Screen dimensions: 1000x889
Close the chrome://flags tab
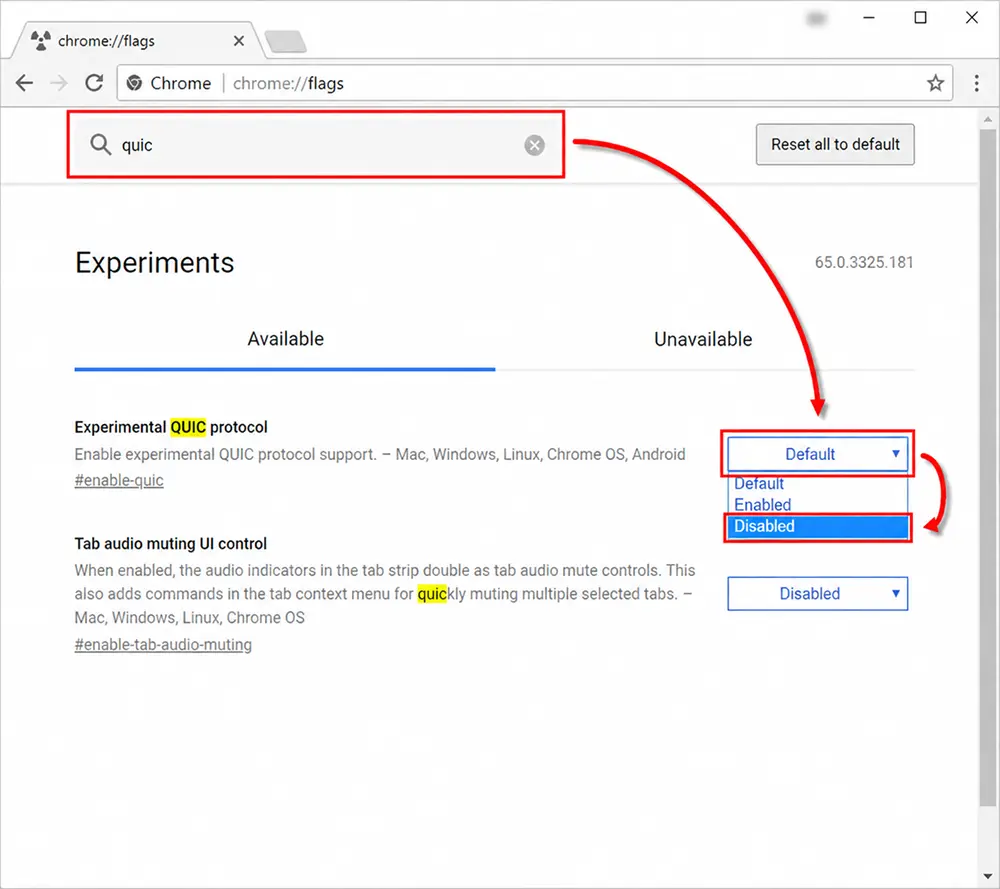239,41
